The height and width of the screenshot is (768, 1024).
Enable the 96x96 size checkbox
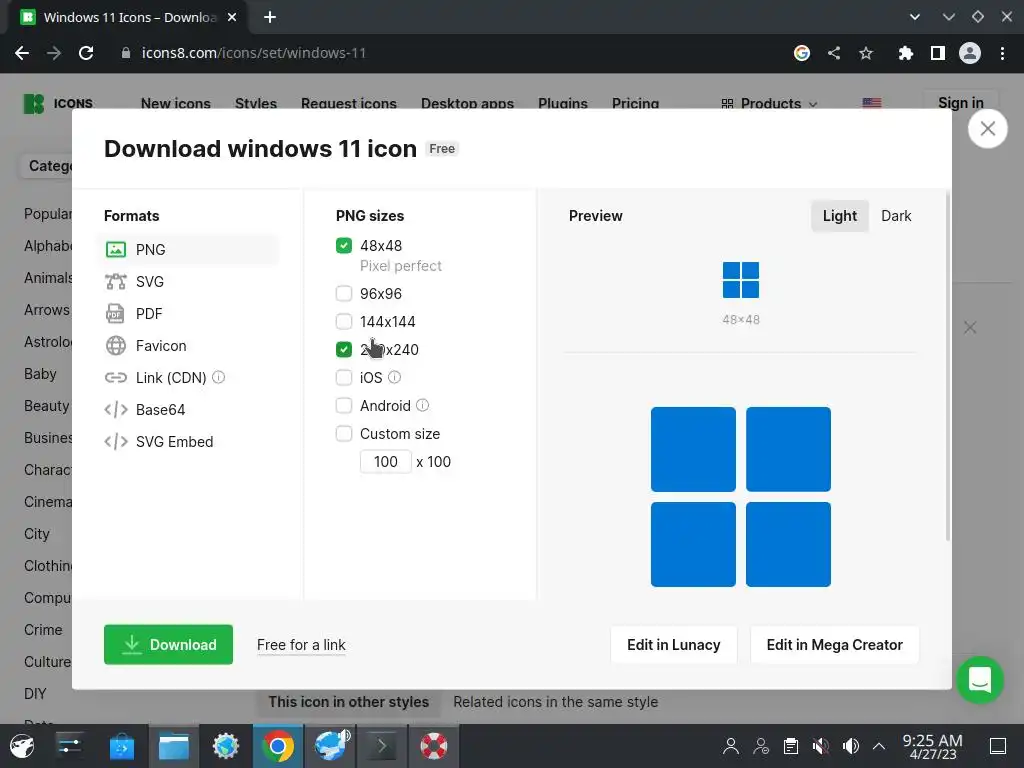coord(344,293)
